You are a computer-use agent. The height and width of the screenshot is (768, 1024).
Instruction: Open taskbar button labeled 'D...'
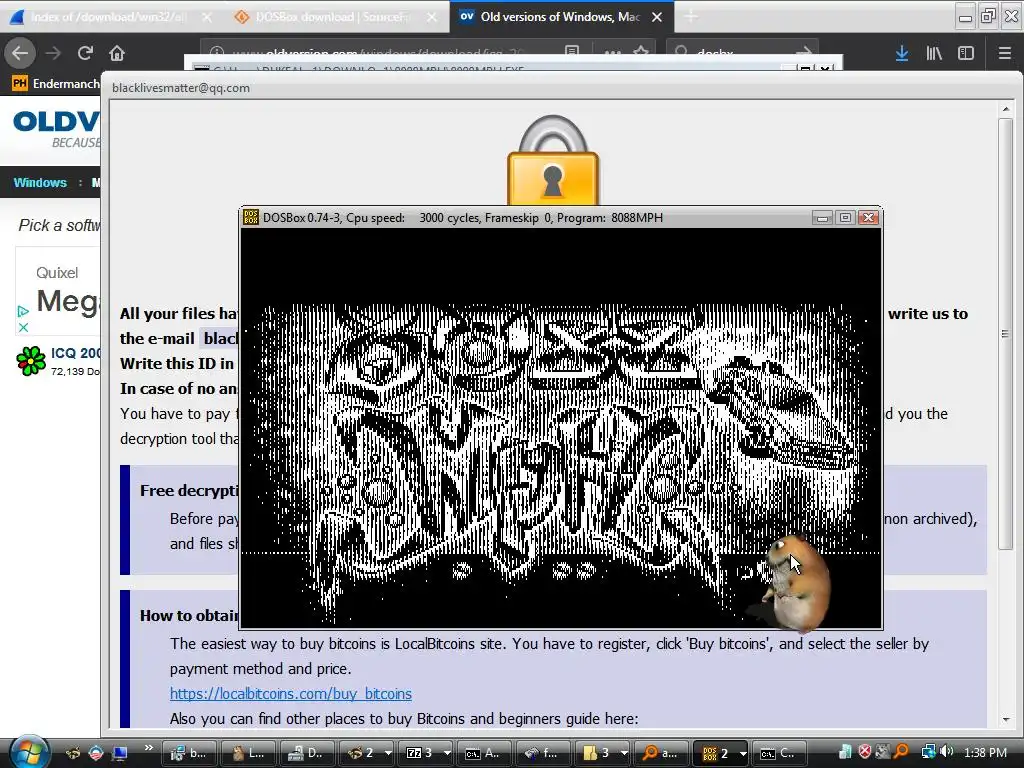pos(306,753)
